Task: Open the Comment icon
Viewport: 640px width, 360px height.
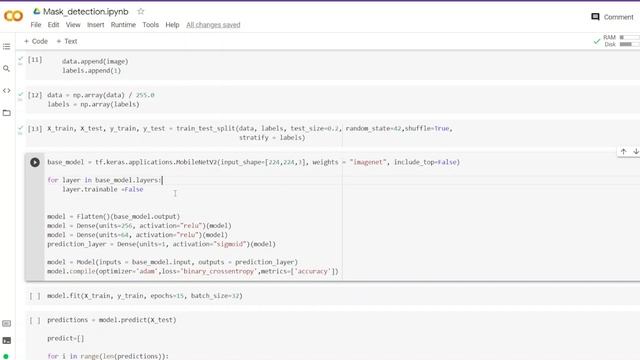Action: 596,17
